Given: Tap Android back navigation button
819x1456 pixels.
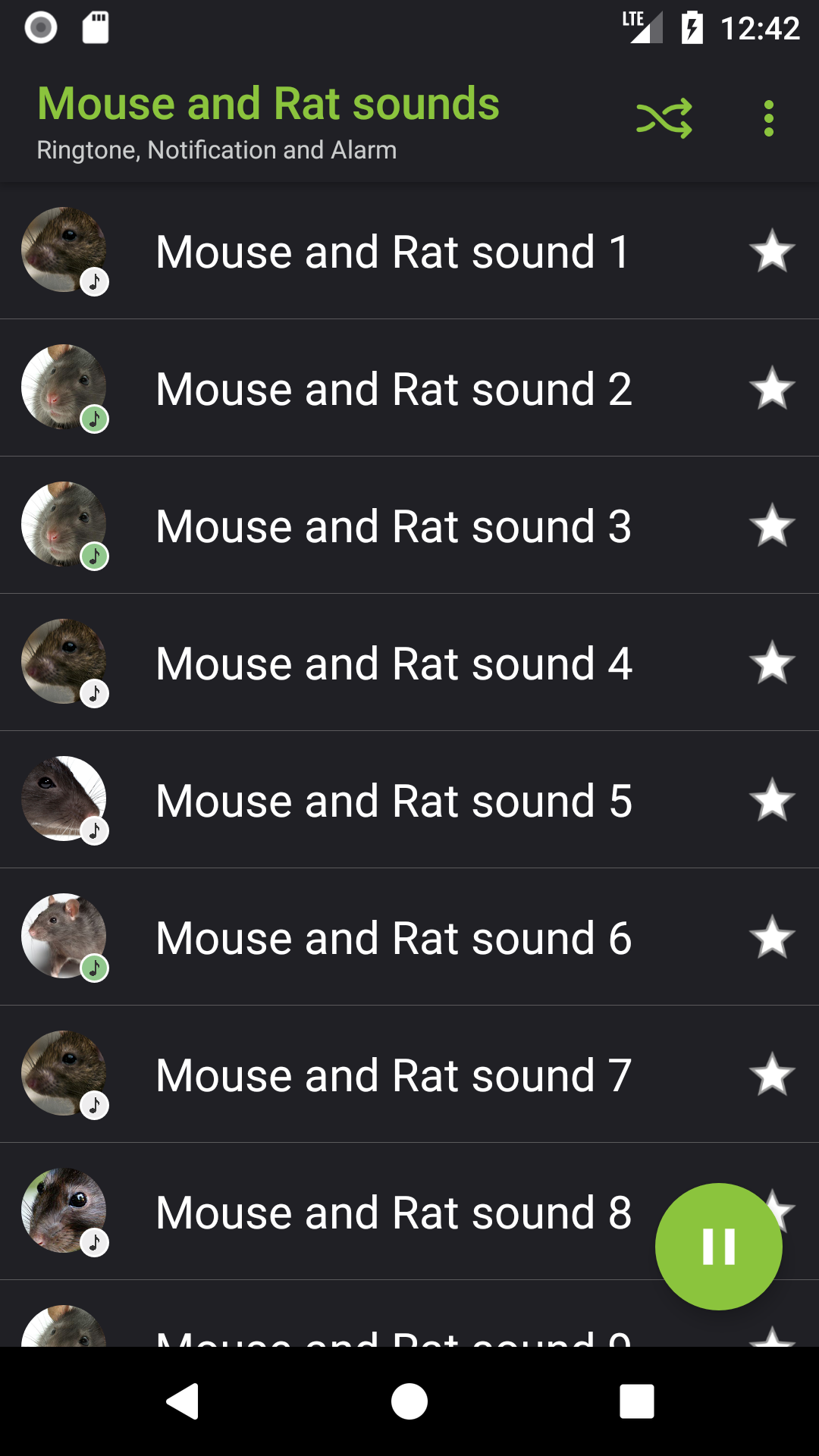Looking at the screenshot, I should (182, 1401).
